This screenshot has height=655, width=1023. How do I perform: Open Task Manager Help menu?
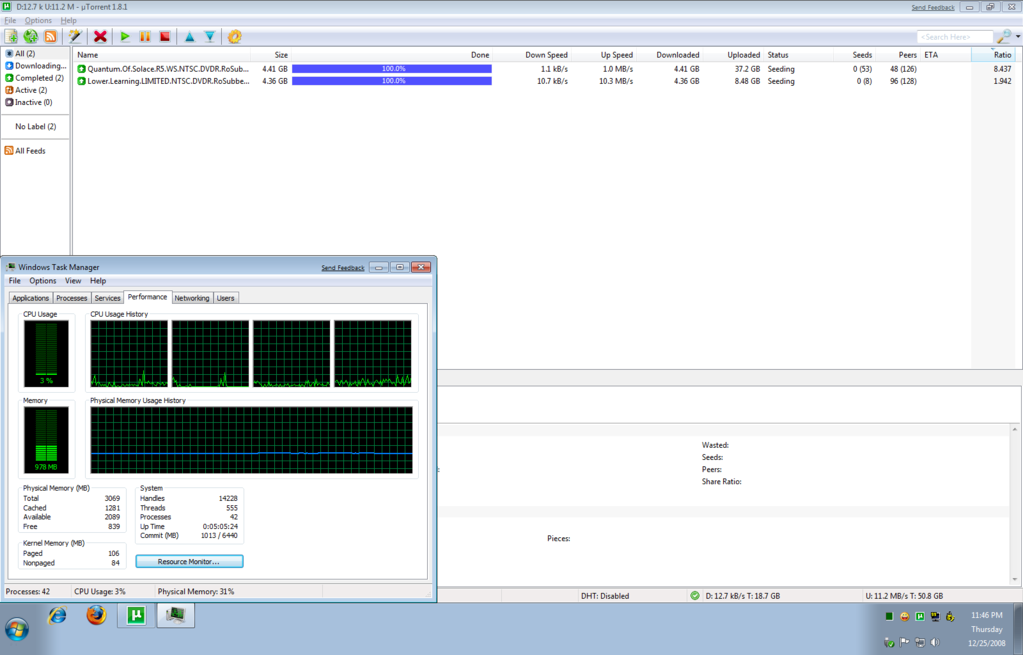point(98,281)
